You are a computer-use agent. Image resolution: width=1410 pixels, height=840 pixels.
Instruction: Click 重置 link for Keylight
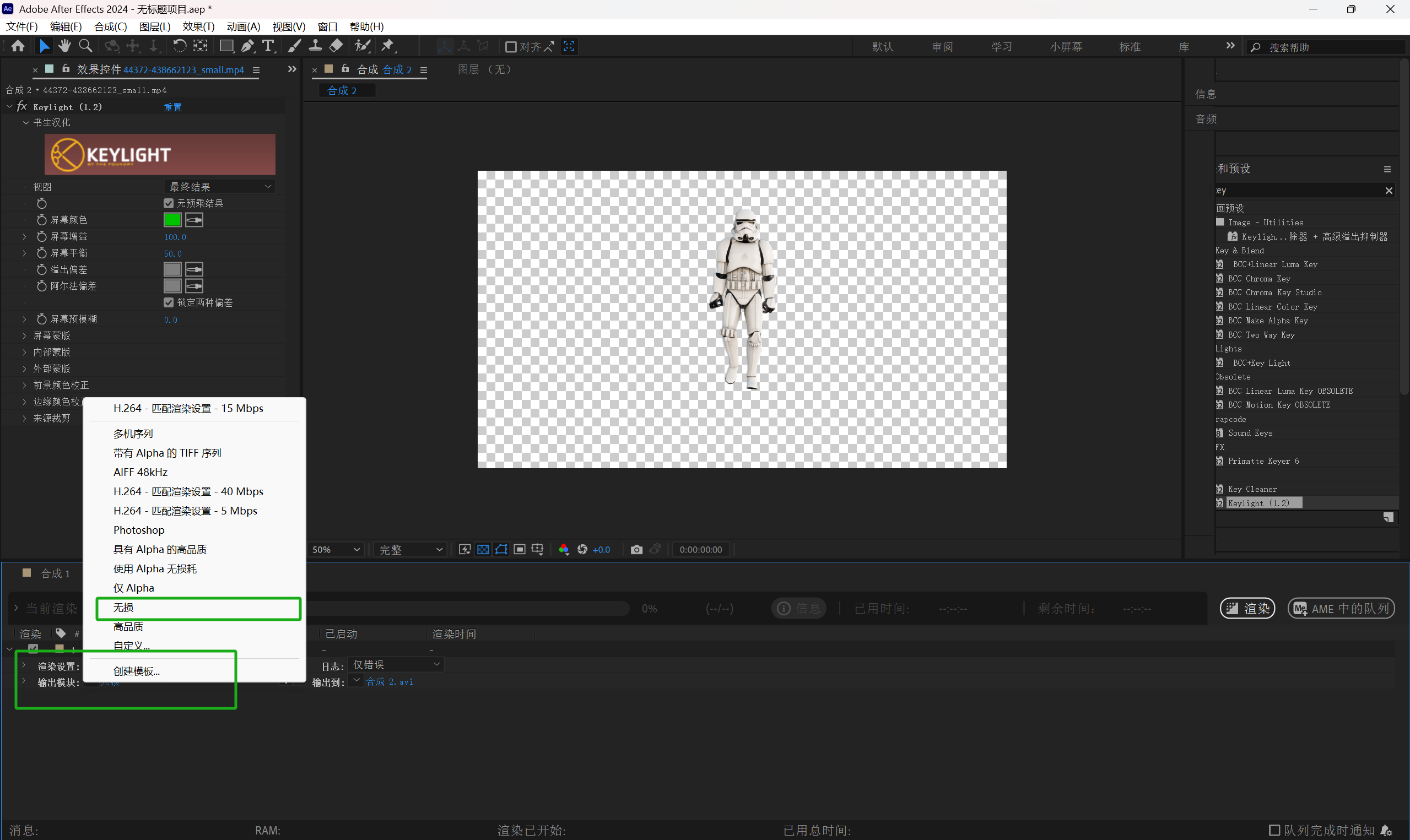tap(172, 107)
